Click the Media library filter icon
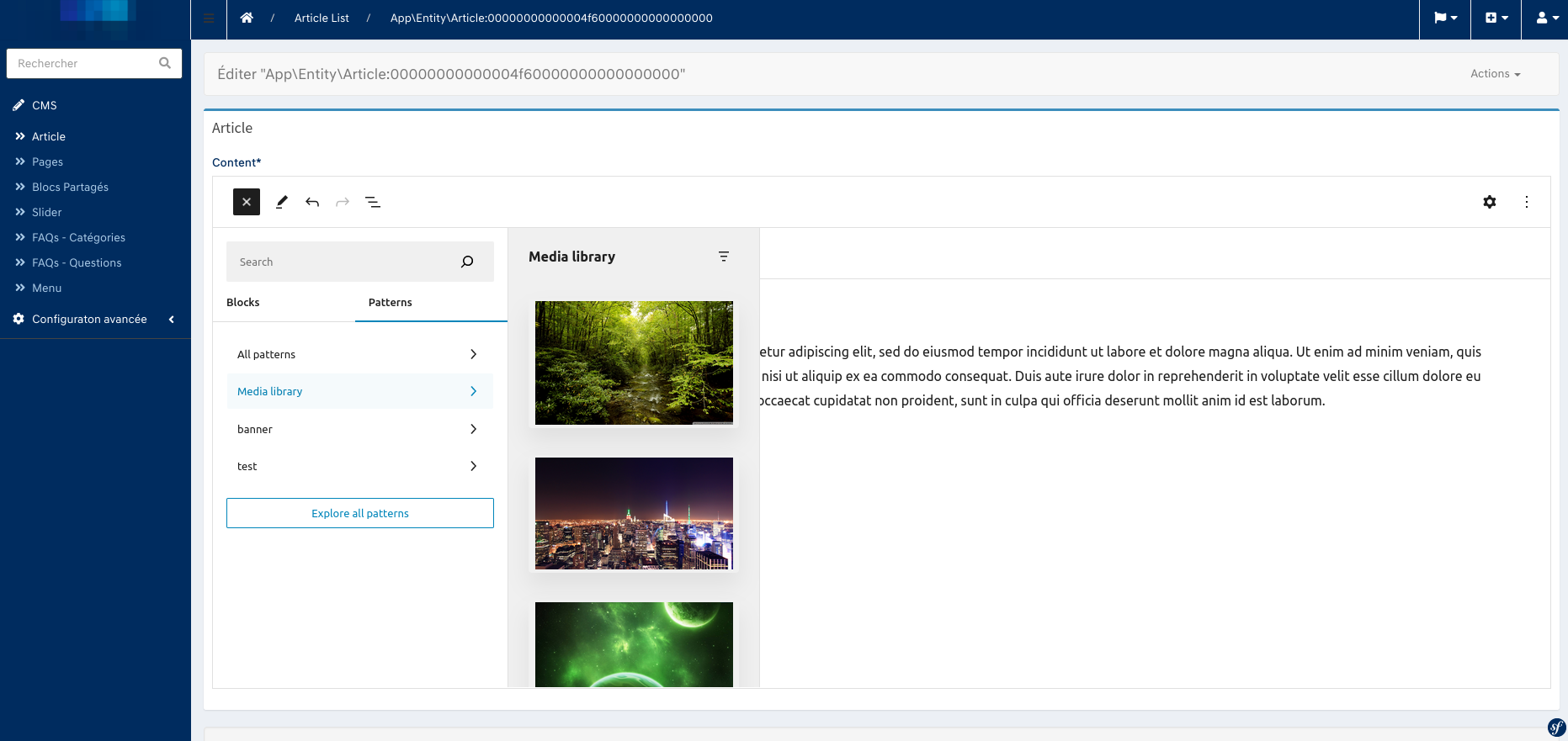1568x741 pixels. point(723,257)
